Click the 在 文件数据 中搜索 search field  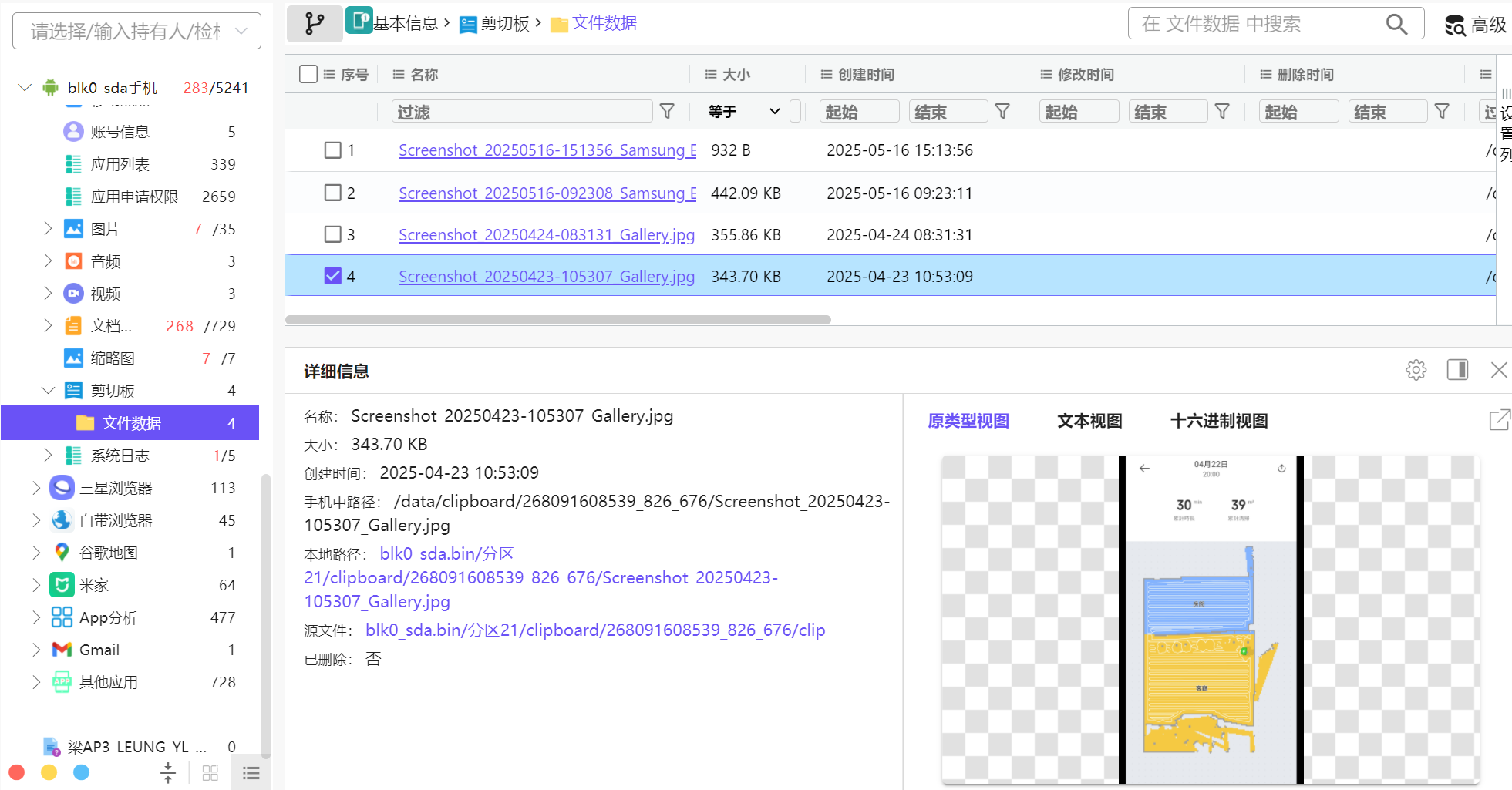coord(1257,25)
